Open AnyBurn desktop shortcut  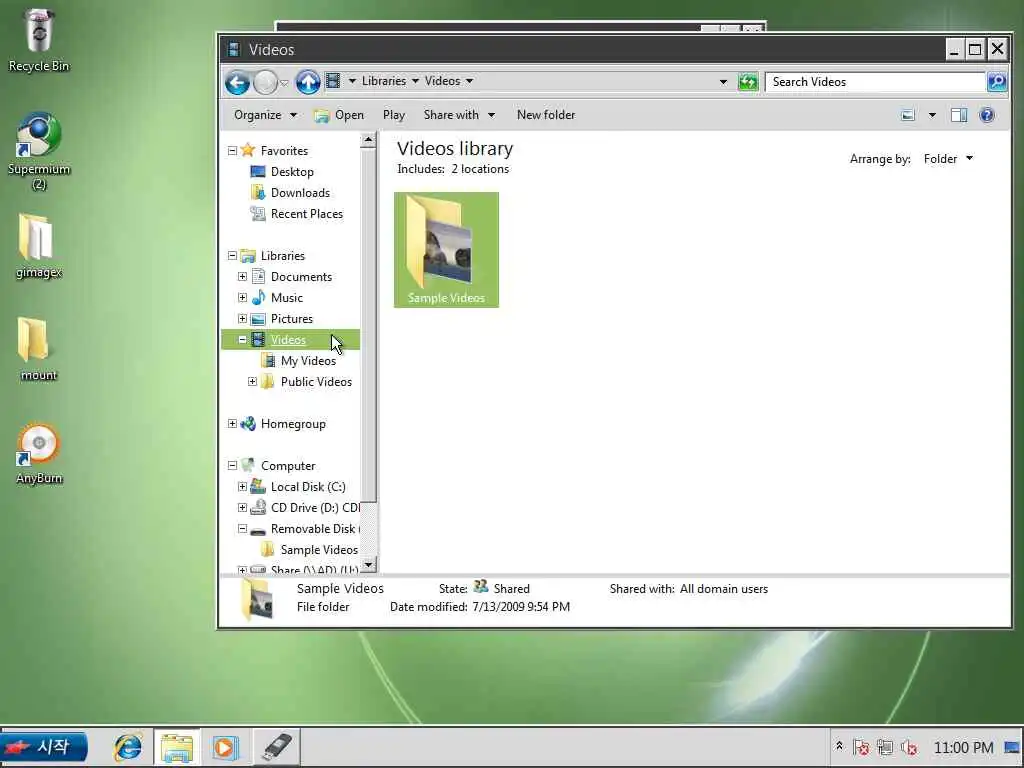39,453
